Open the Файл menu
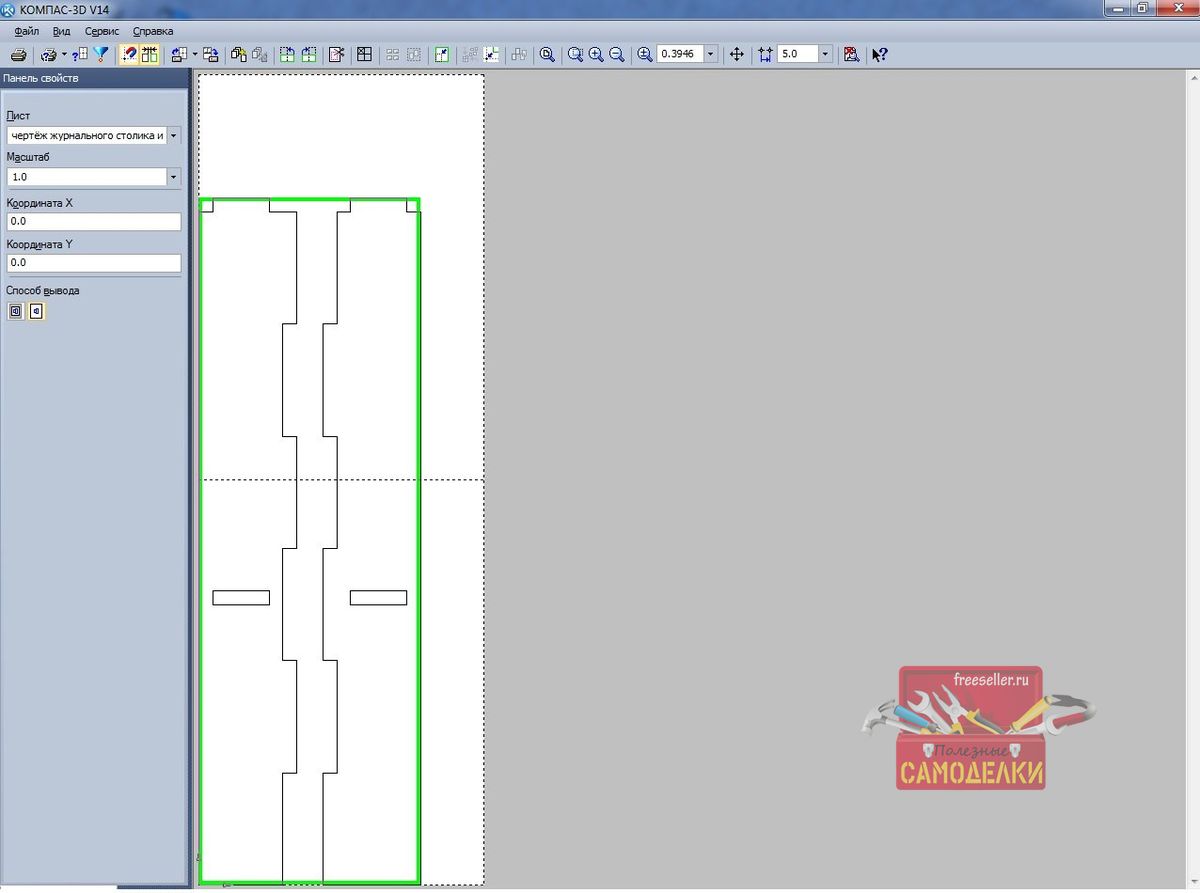1200x893 pixels. pos(27,31)
